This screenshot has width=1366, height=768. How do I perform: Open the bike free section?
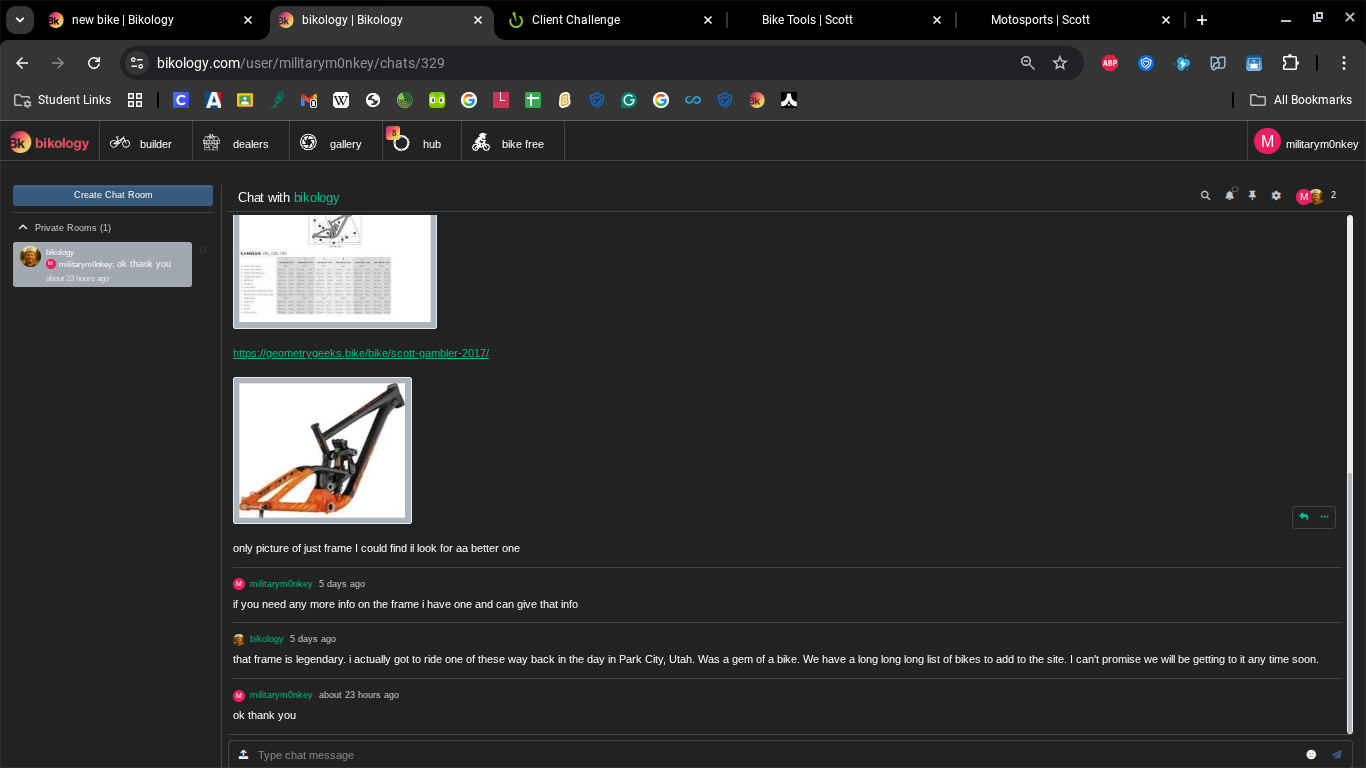click(x=511, y=141)
